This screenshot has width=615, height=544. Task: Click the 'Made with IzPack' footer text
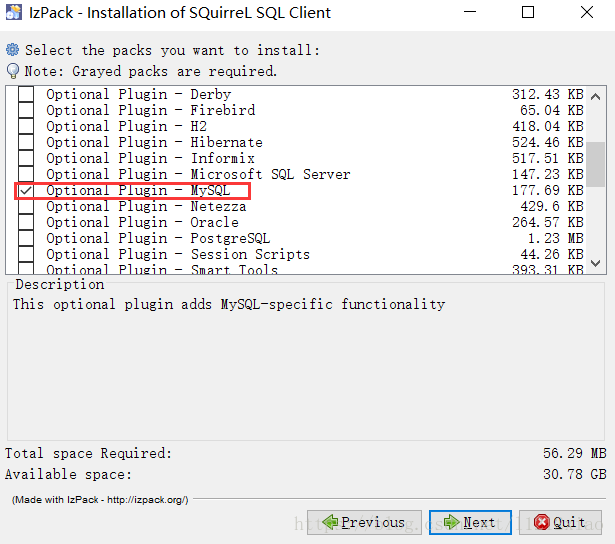click(100, 500)
